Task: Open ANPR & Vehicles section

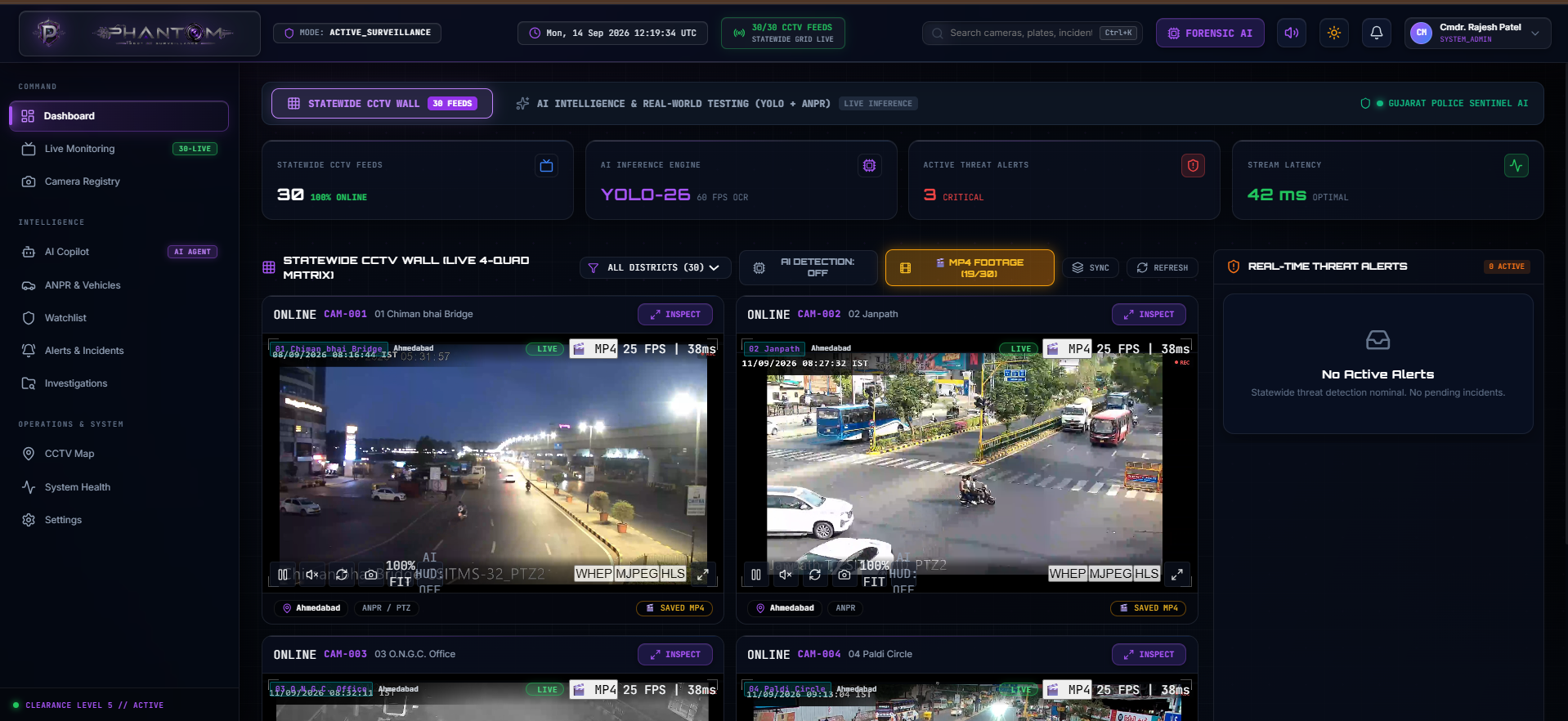Action: click(x=119, y=285)
